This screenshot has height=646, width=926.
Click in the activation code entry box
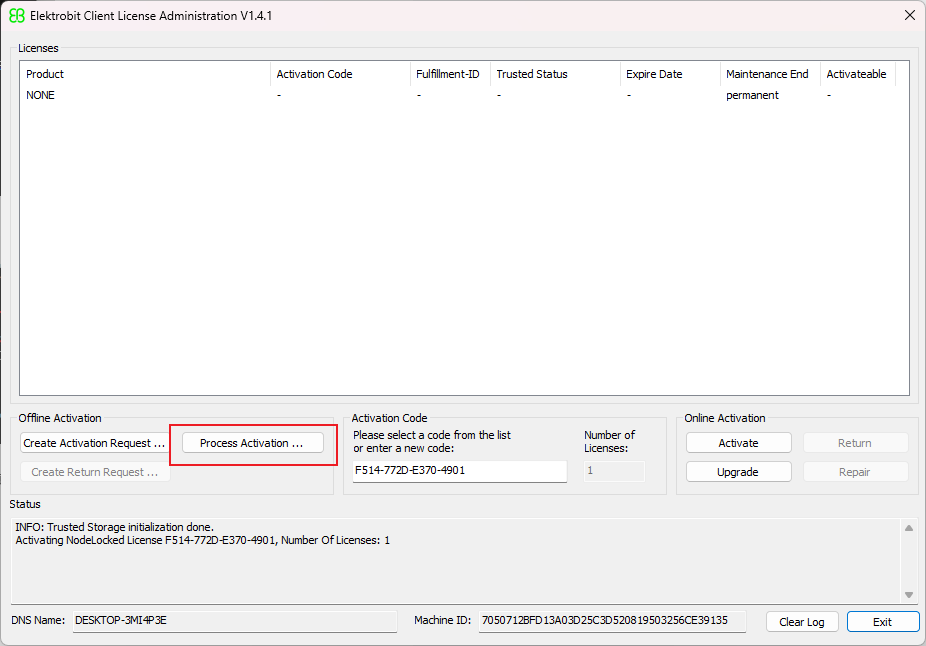(450, 470)
